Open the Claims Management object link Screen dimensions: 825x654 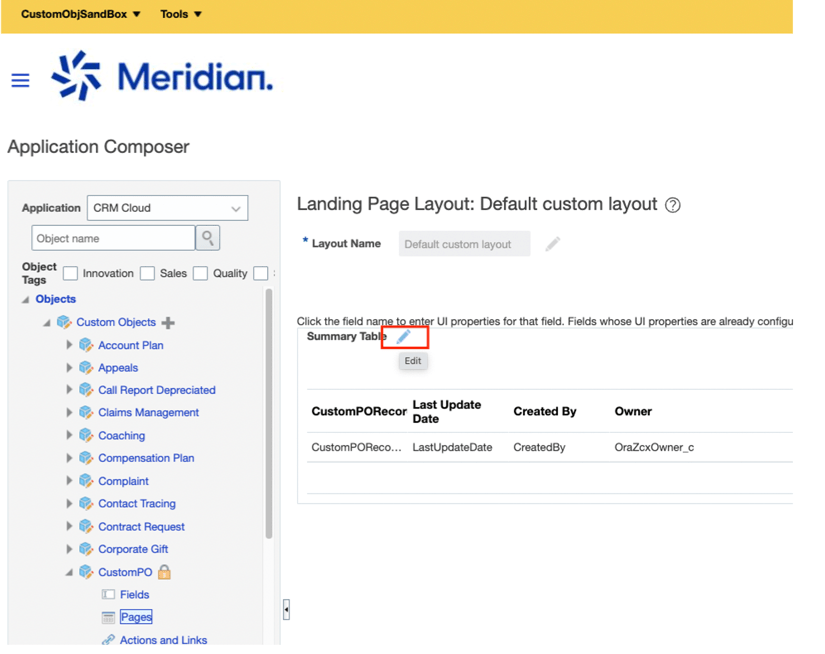coord(148,412)
